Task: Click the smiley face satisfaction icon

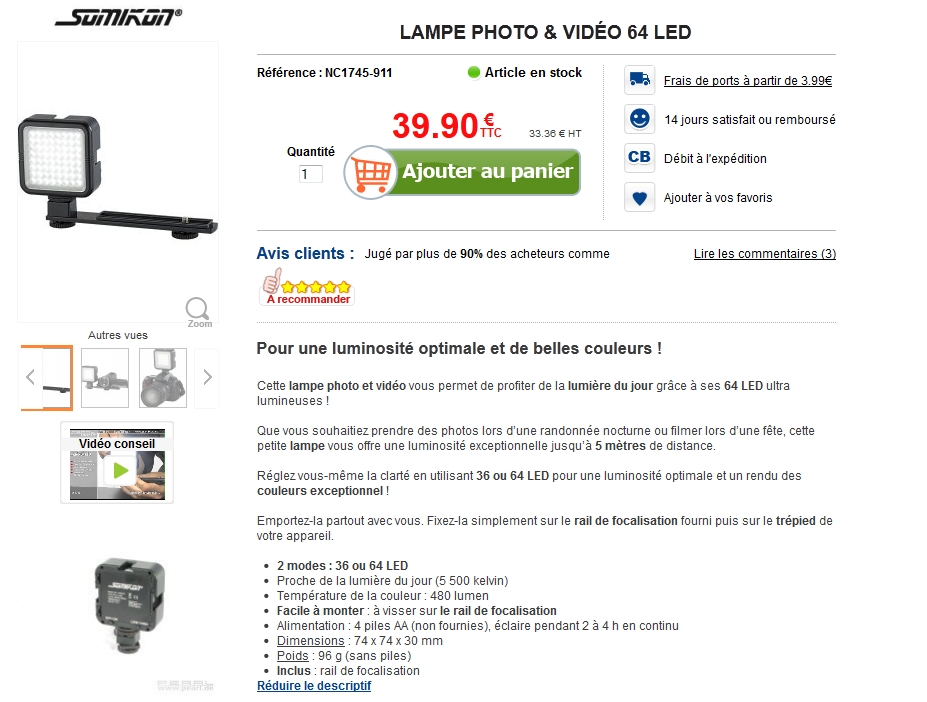Action: pyautogui.click(x=639, y=119)
